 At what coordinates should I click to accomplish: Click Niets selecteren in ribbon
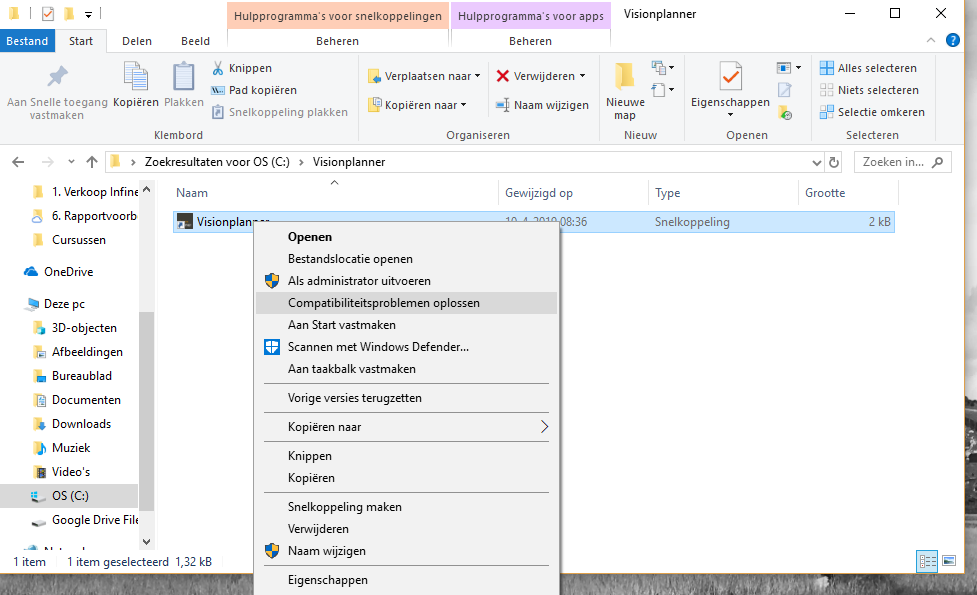tap(869, 90)
